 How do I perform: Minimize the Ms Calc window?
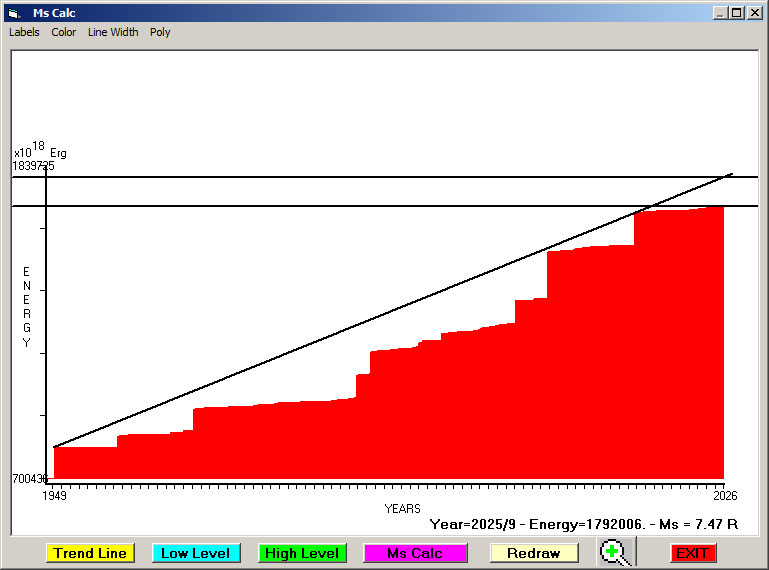click(720, 13)
